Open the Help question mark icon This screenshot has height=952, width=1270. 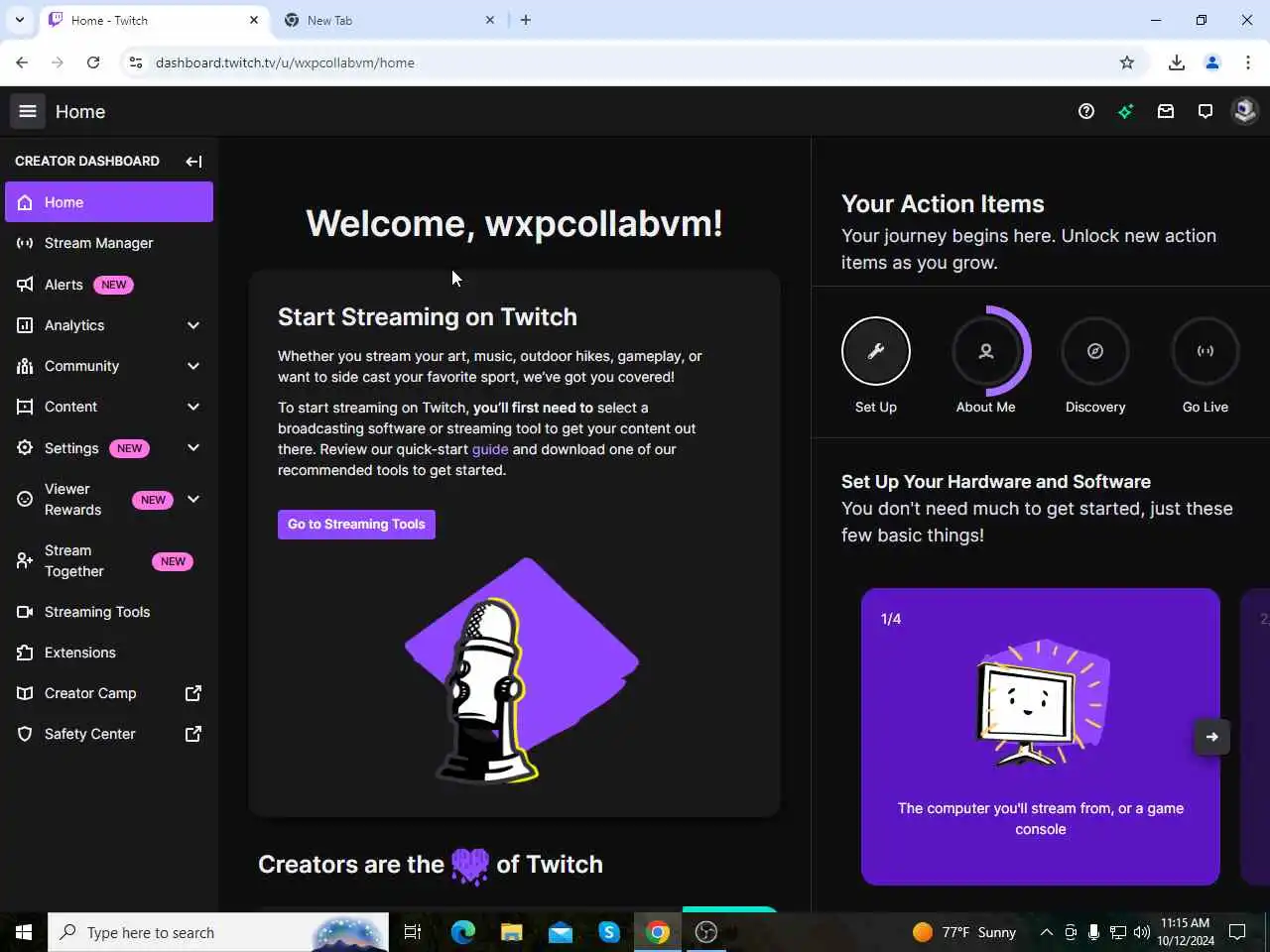[x=1086, y=111]
